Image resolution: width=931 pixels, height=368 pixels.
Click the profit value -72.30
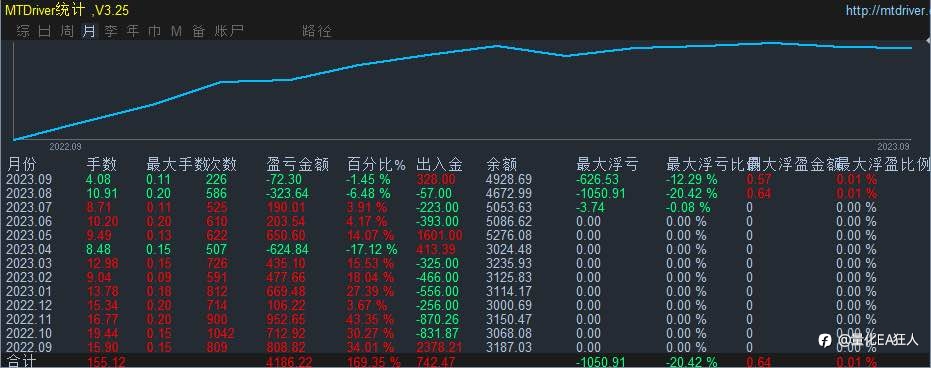pos(285,179)
